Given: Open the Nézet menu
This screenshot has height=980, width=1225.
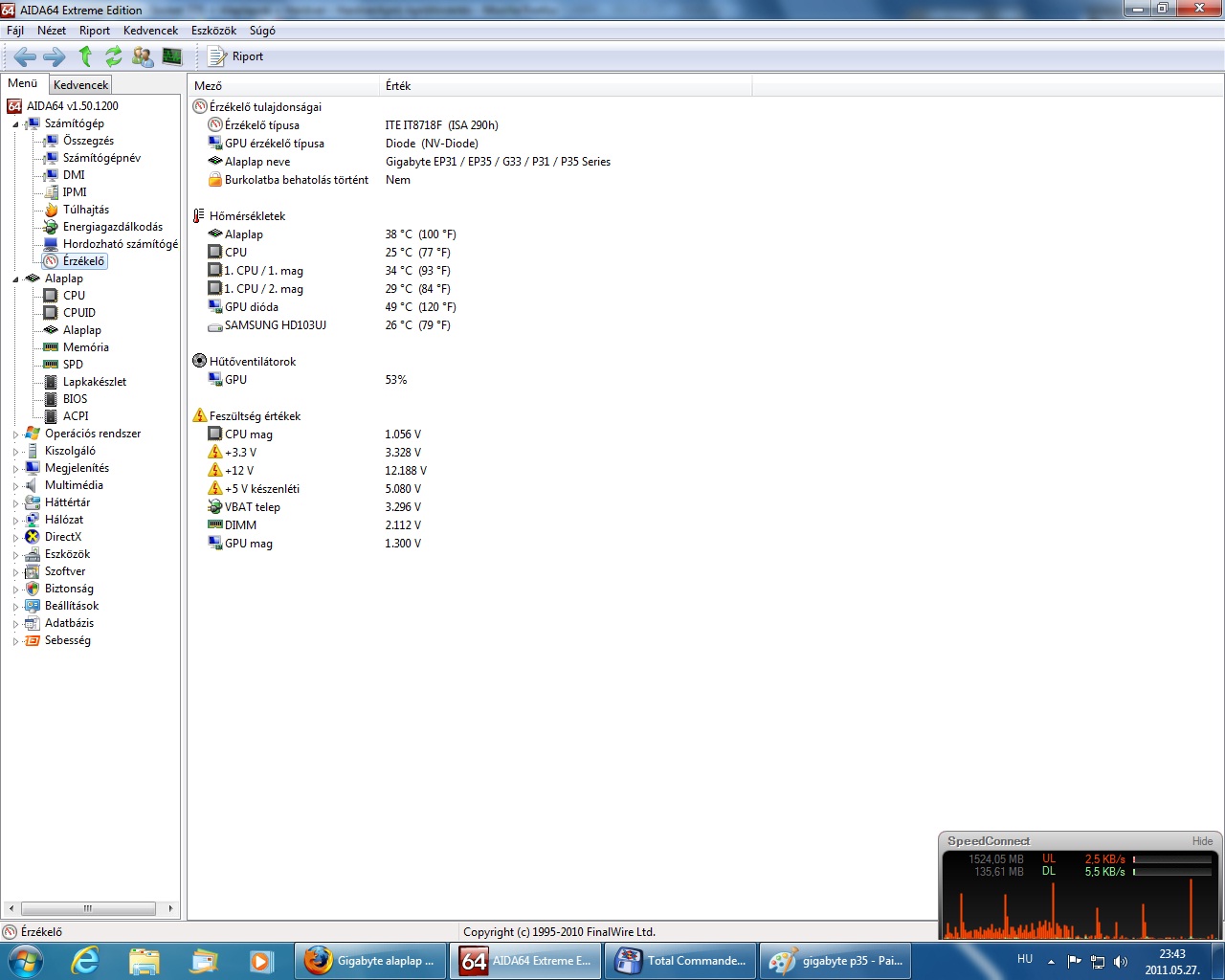Looking at the screenshot, I should 52,31.
